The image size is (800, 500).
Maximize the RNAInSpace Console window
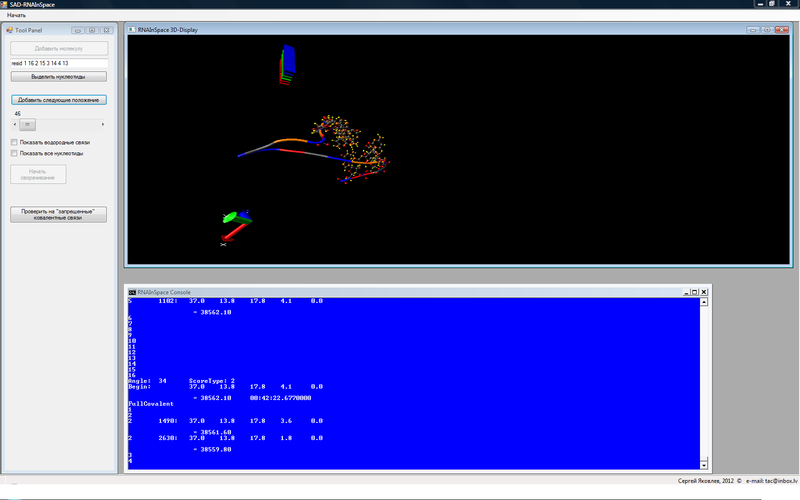point(694,292)
